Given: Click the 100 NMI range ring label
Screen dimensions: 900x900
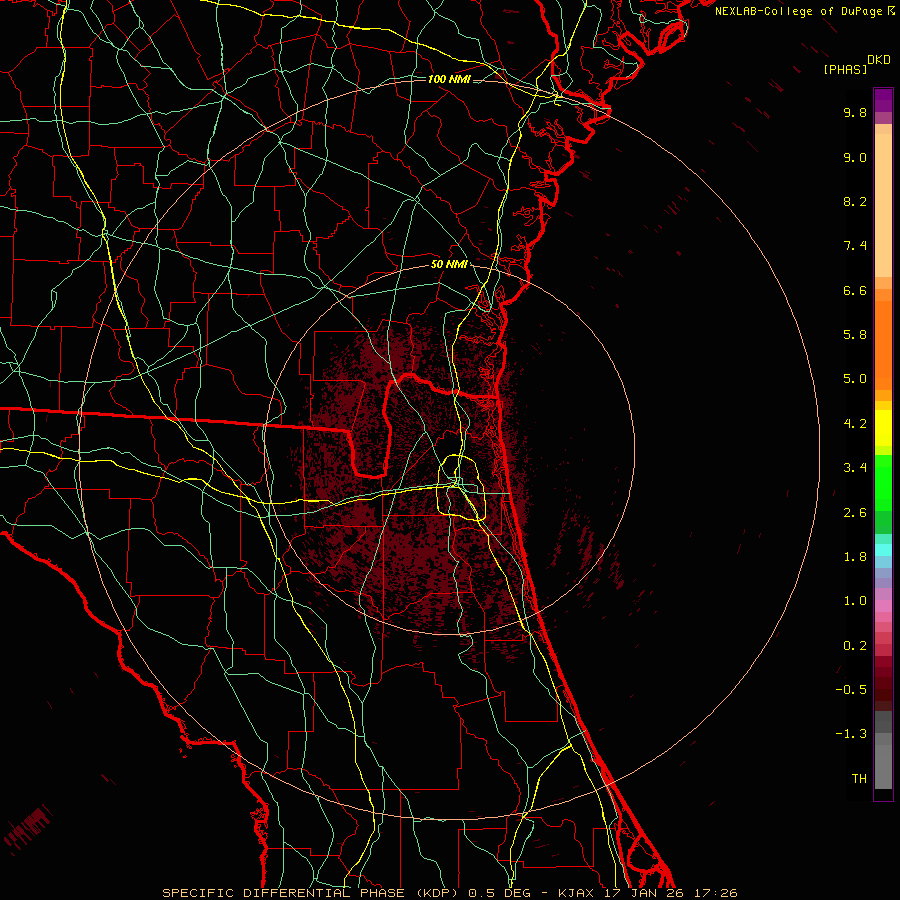Looking at the screenshot, I should pyautogui.click(x=449, y=79).
